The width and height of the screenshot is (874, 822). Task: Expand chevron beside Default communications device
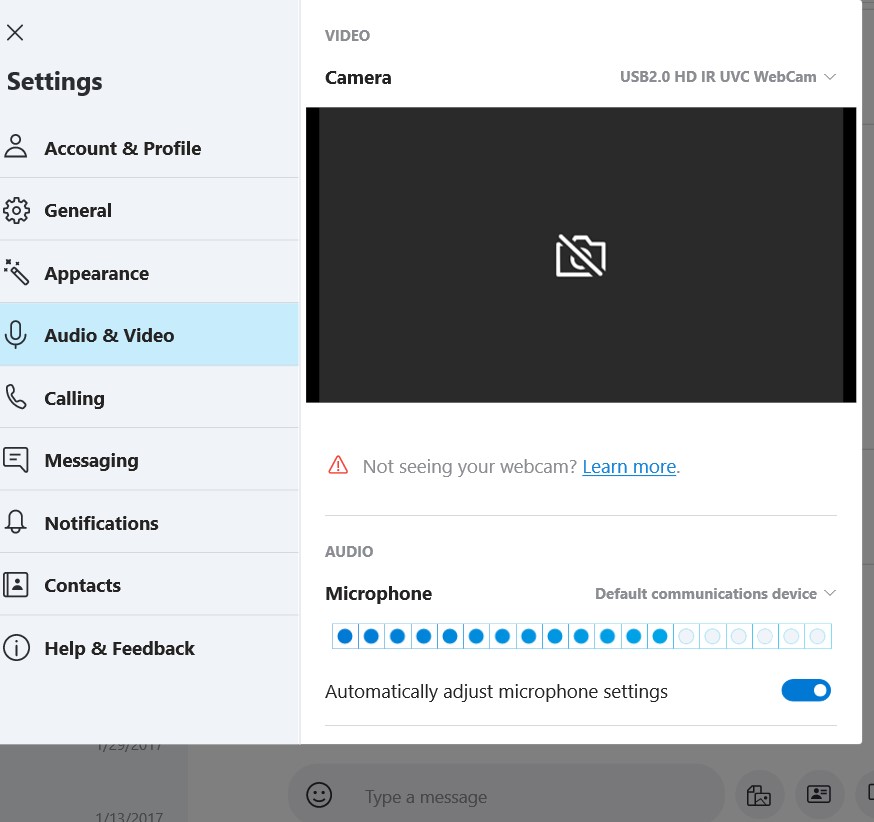coord(829,592)
